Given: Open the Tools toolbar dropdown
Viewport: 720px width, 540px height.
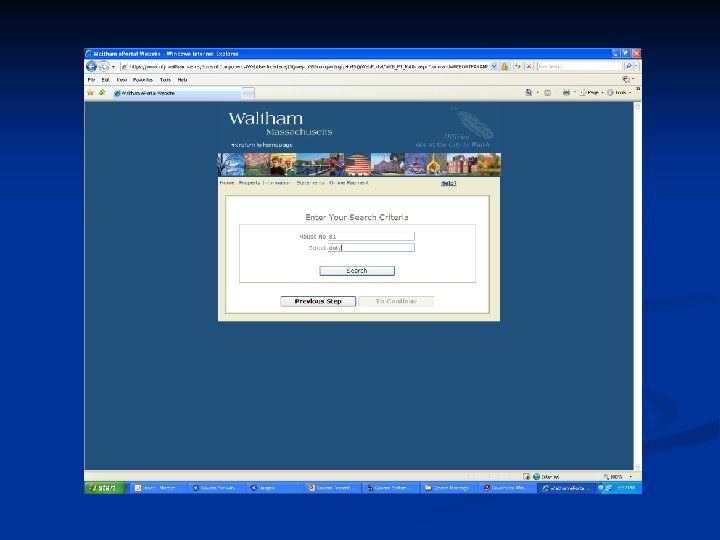Looking at the screenshot, I should click(619, 93).
